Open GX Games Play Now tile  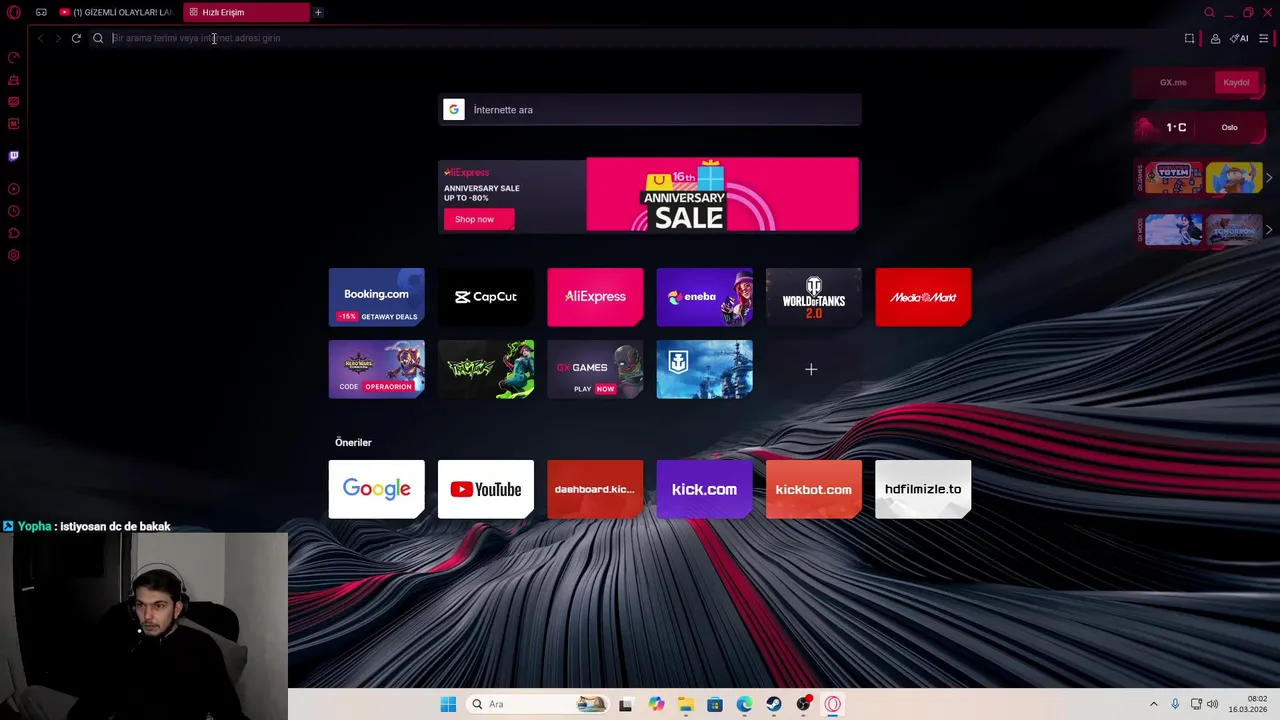[x=595, y=369]
